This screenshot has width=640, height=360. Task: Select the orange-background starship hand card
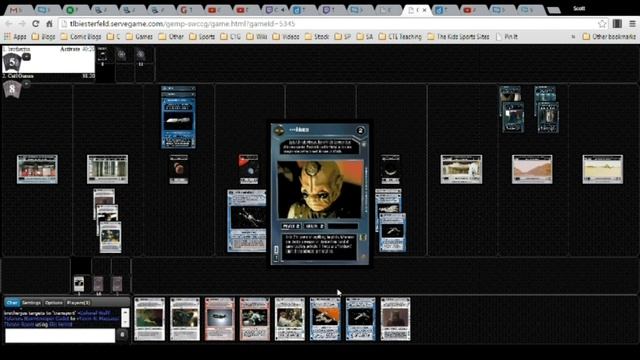pos(325,319)
